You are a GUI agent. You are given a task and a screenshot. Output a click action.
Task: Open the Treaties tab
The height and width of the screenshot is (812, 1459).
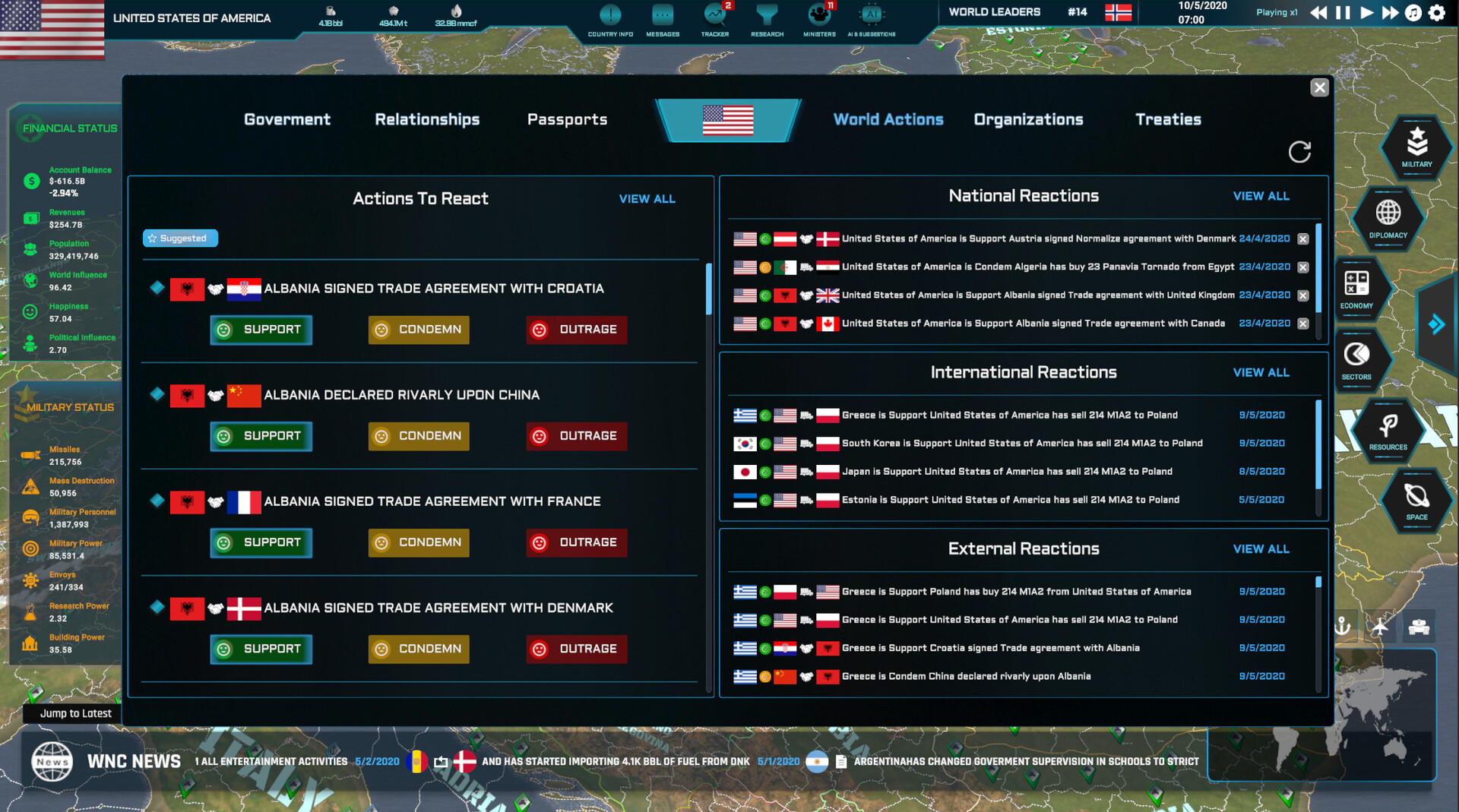1168,119
